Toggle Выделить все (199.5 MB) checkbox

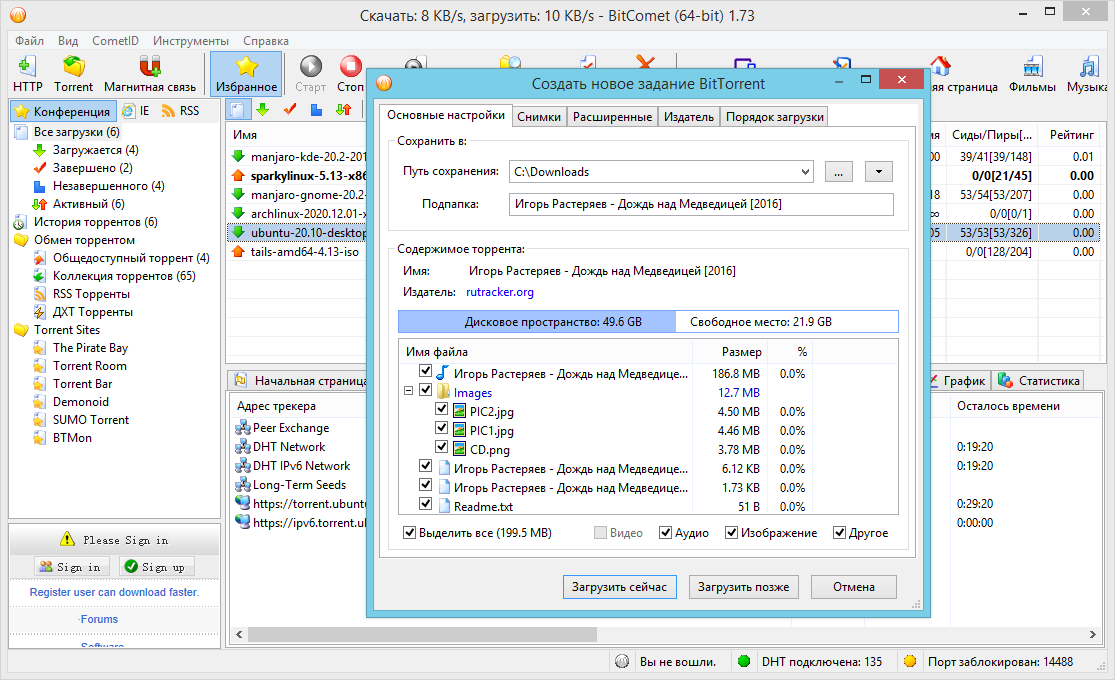pyautogui.click(x=410, y=533)
